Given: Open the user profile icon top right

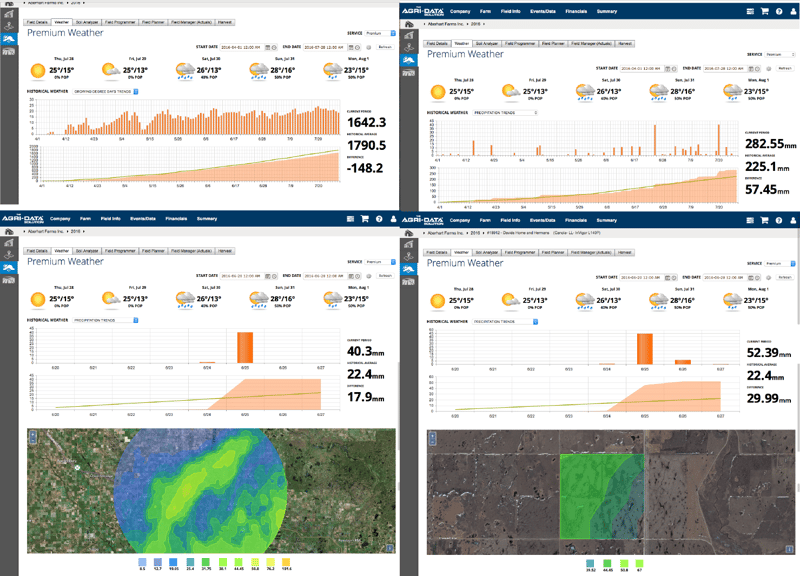Looking at the screenshot, I should 793,10.
